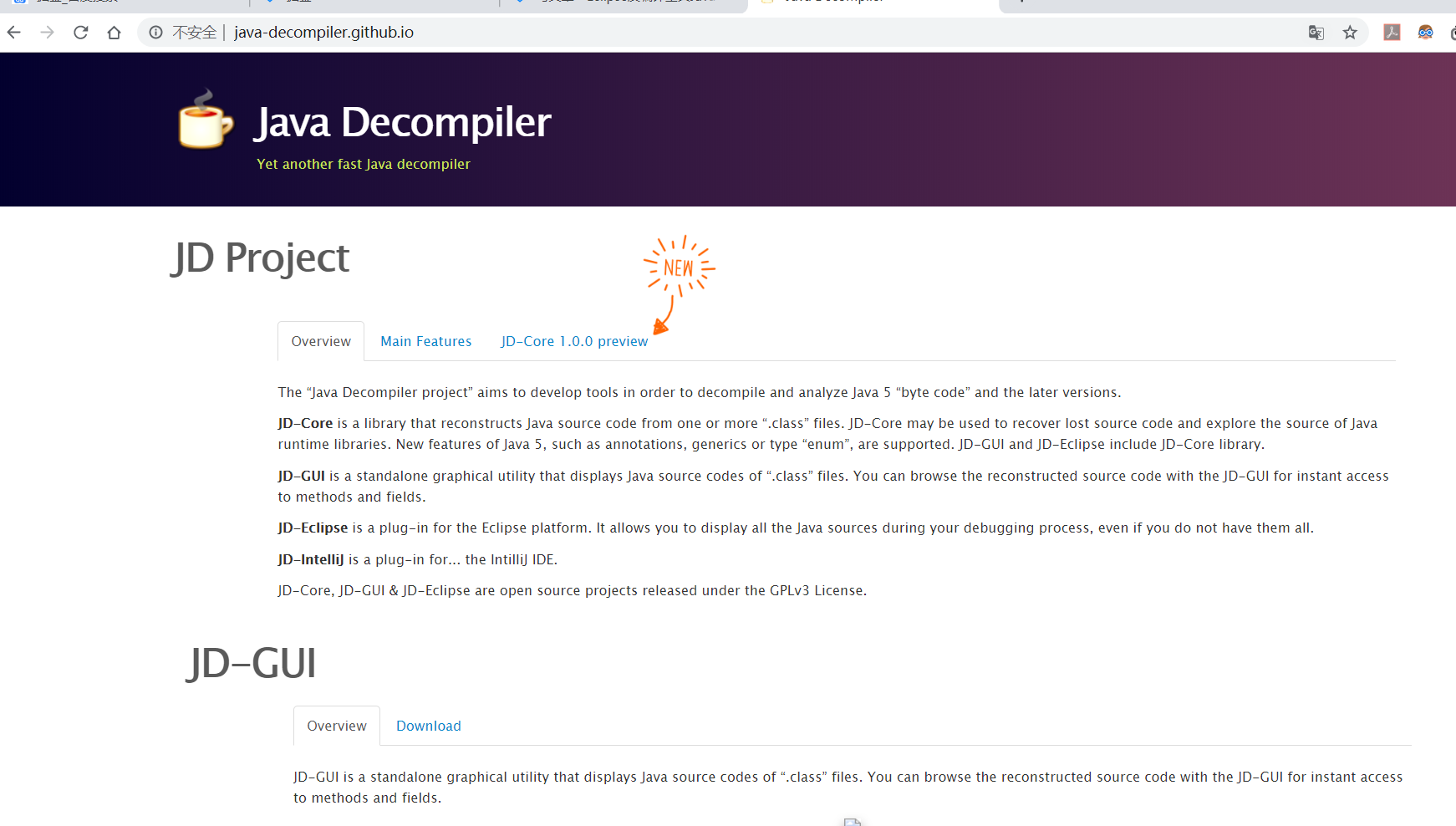This screenshot has width=1456, height=826.
Task: Reload the current page
Action: [81, 33]
